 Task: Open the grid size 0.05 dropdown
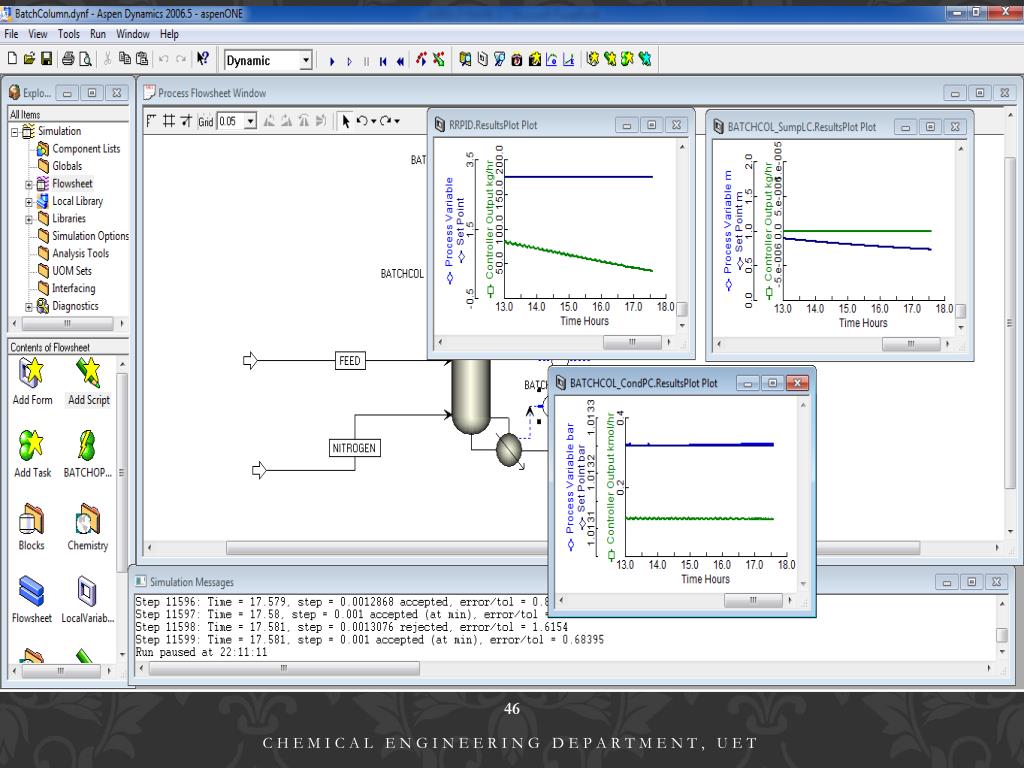251,121
